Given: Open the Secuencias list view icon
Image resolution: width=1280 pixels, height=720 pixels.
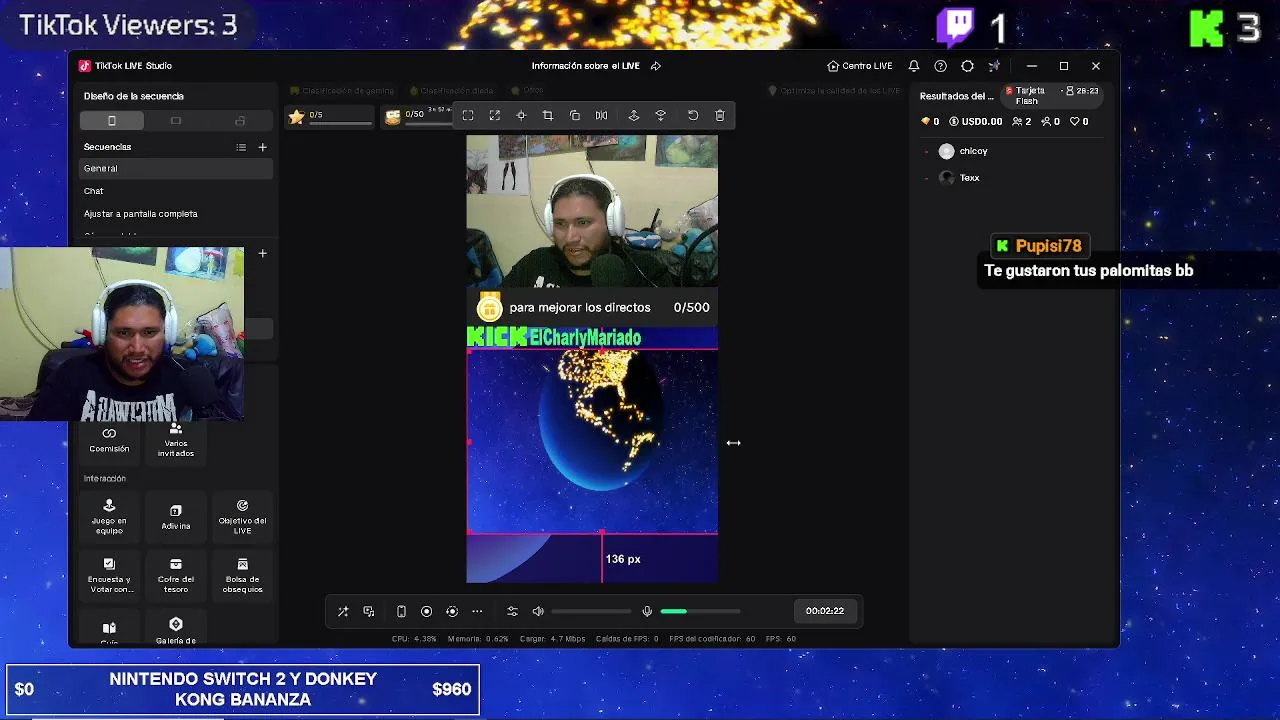Looking at the screenshot, I should pos(241,147).
